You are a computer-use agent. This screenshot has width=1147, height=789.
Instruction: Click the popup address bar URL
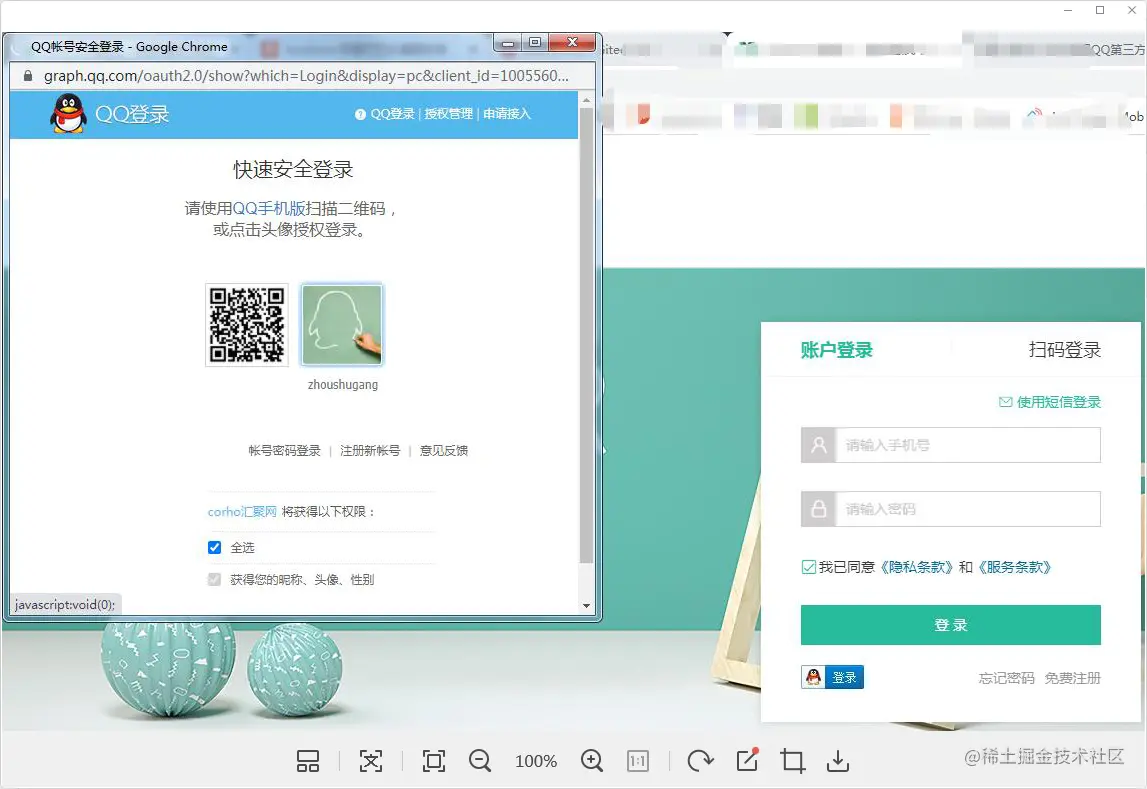(306, 76)
